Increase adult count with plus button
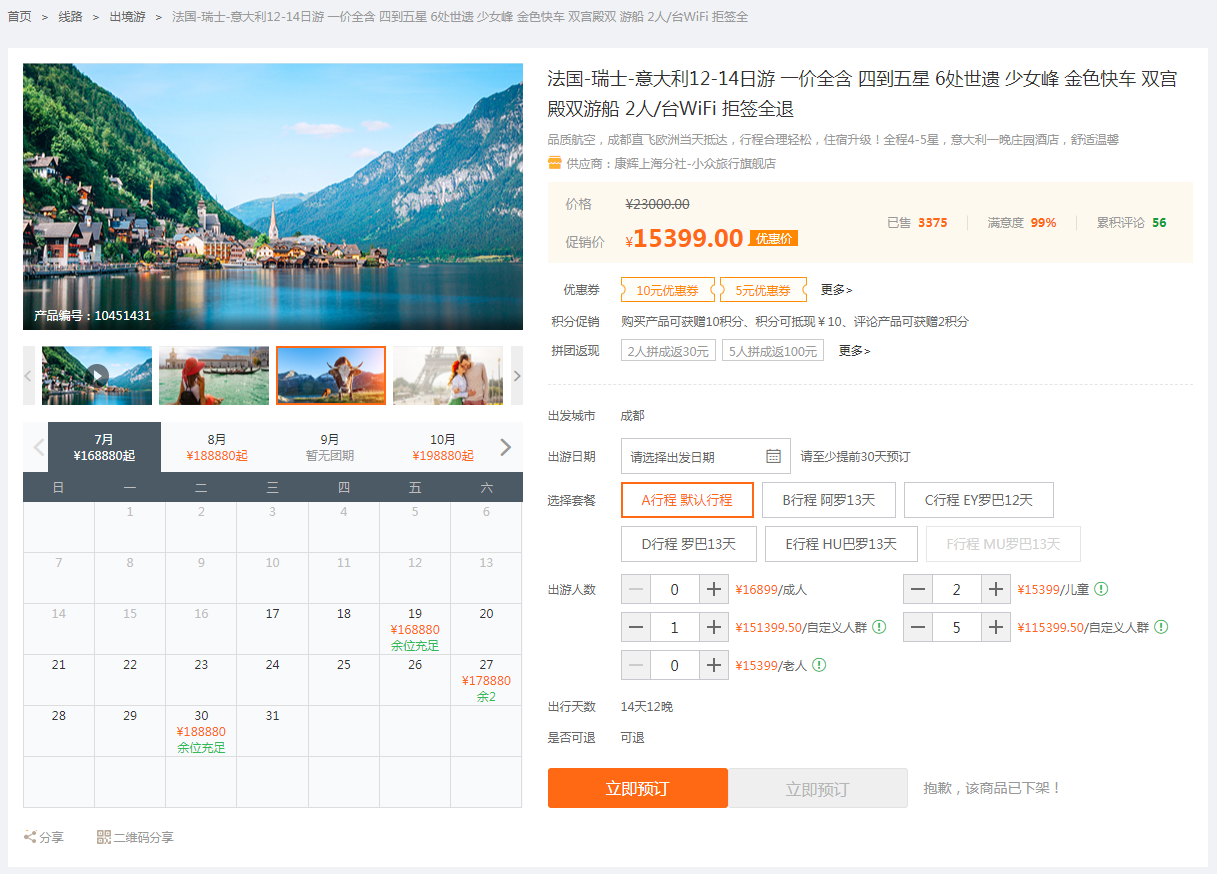This screenshot has width=1217, height=874. pos(713,589)
